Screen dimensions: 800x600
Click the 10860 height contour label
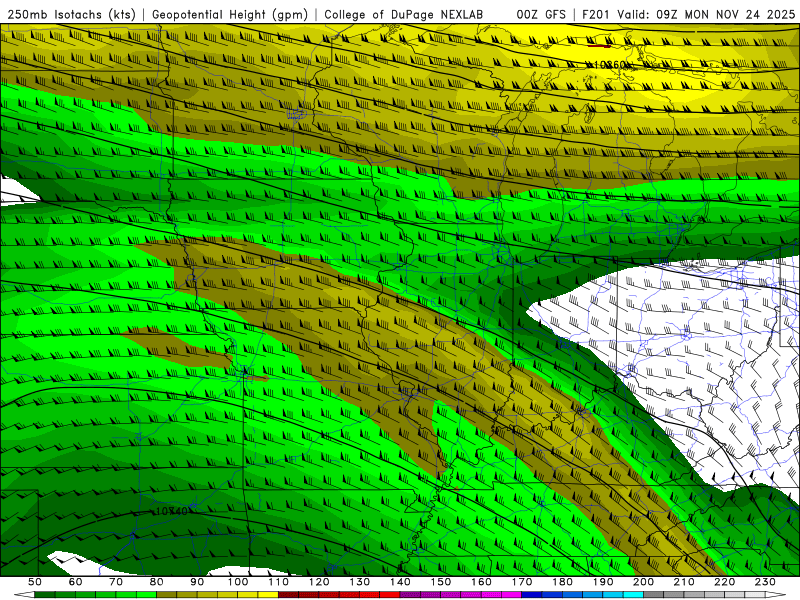click(611, 65)
